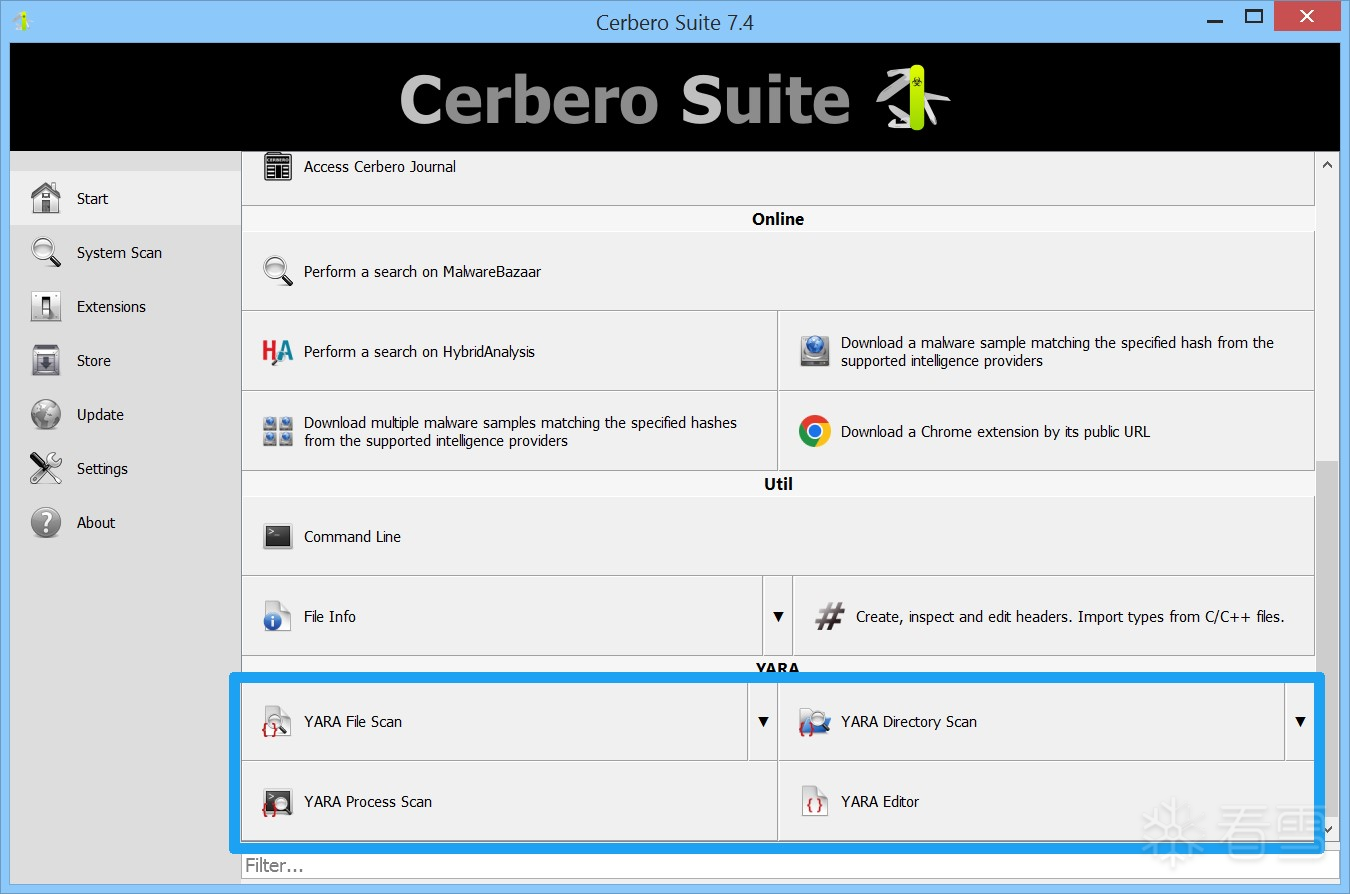Download a malware sample by specified hash
This screenshot has height=894, width=1350.
[1046, 351]
